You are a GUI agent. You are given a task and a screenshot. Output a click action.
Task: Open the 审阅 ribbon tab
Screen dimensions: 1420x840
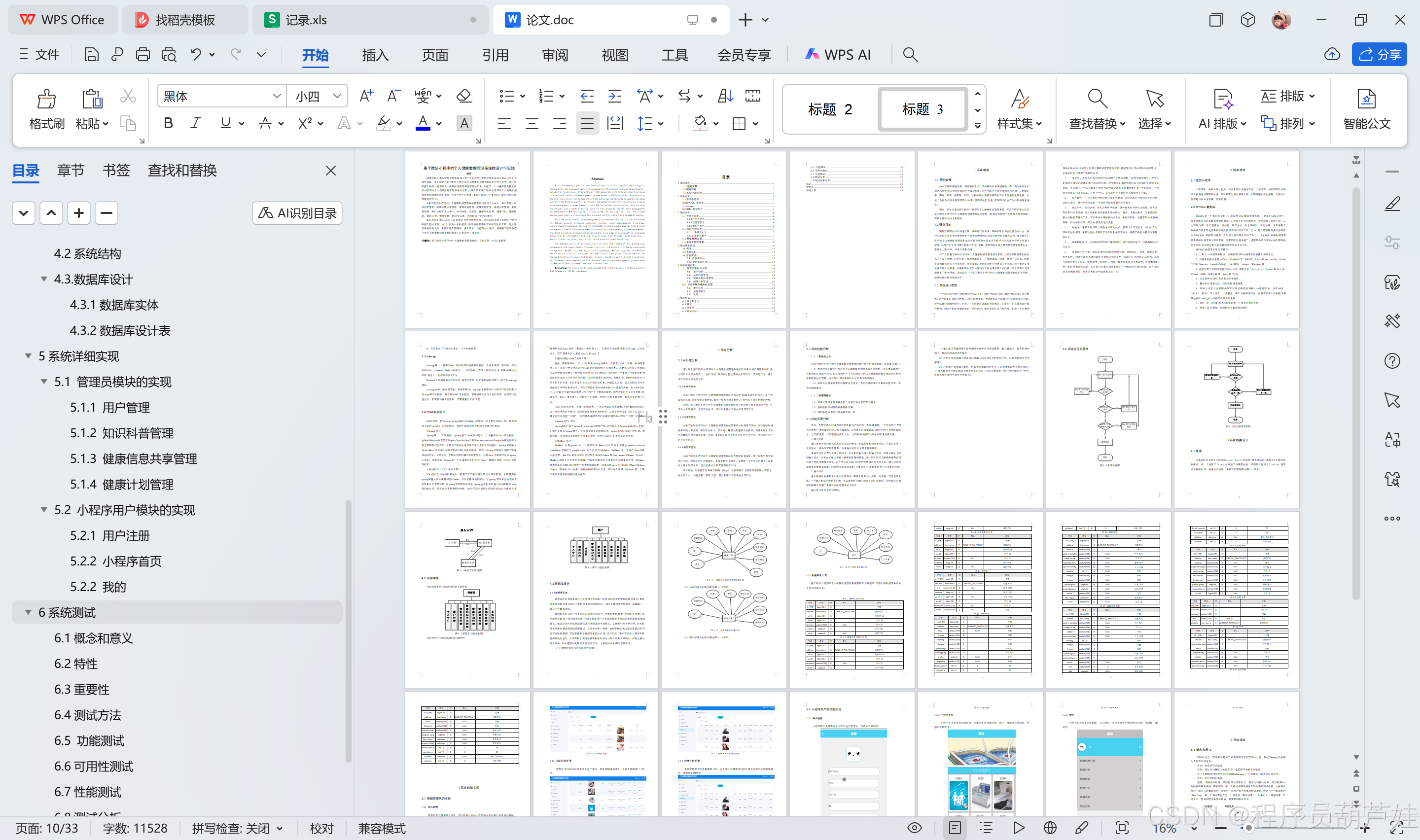tap(555, 55)
